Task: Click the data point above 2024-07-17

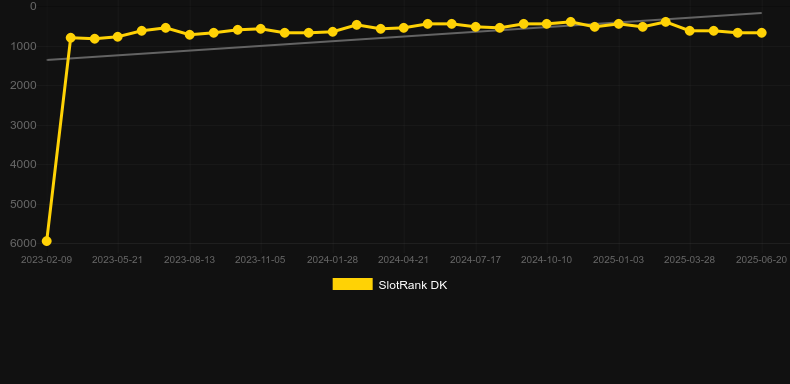Action: pos(476,27)
